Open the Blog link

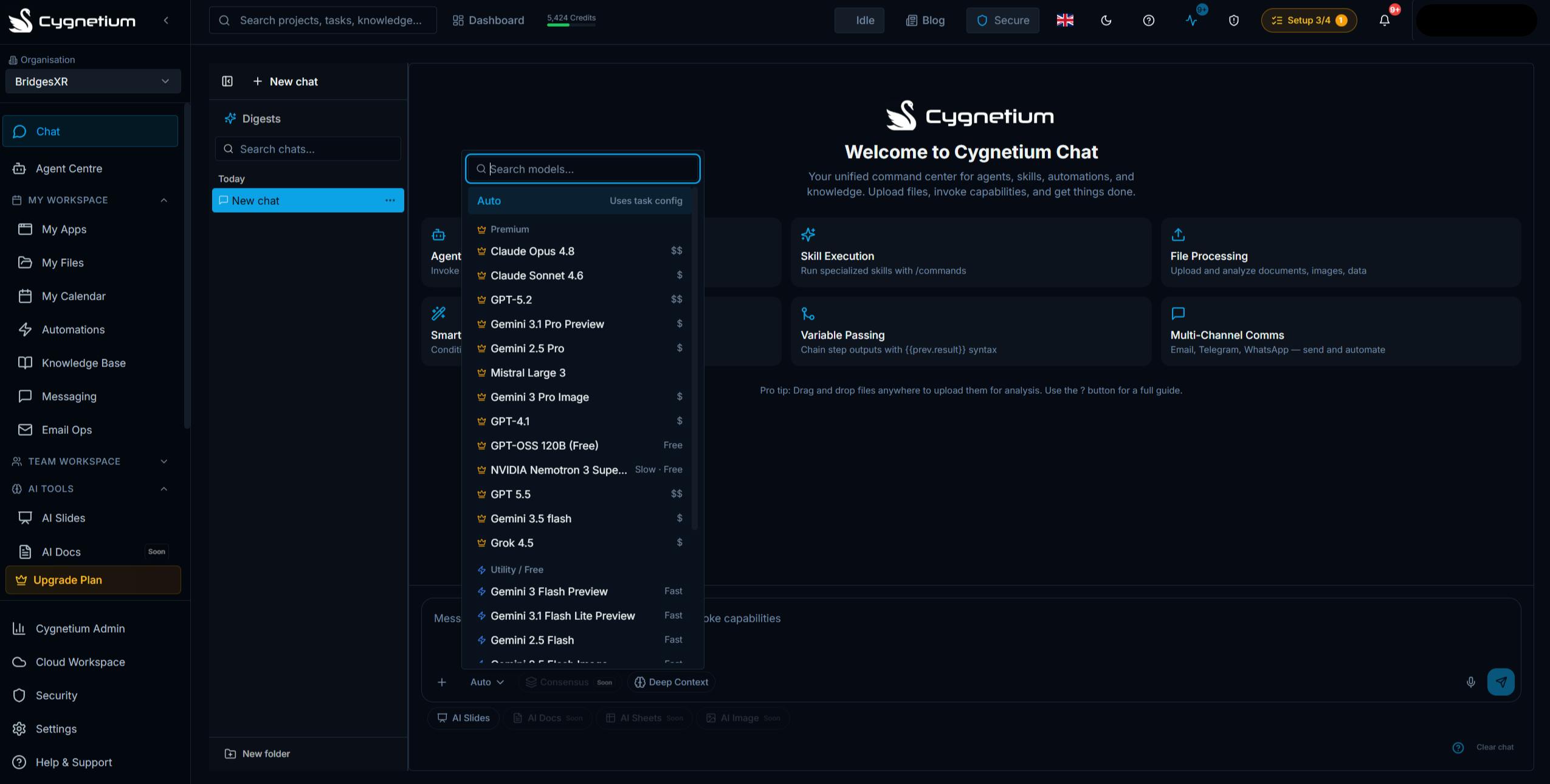click(x=925, y=21)
